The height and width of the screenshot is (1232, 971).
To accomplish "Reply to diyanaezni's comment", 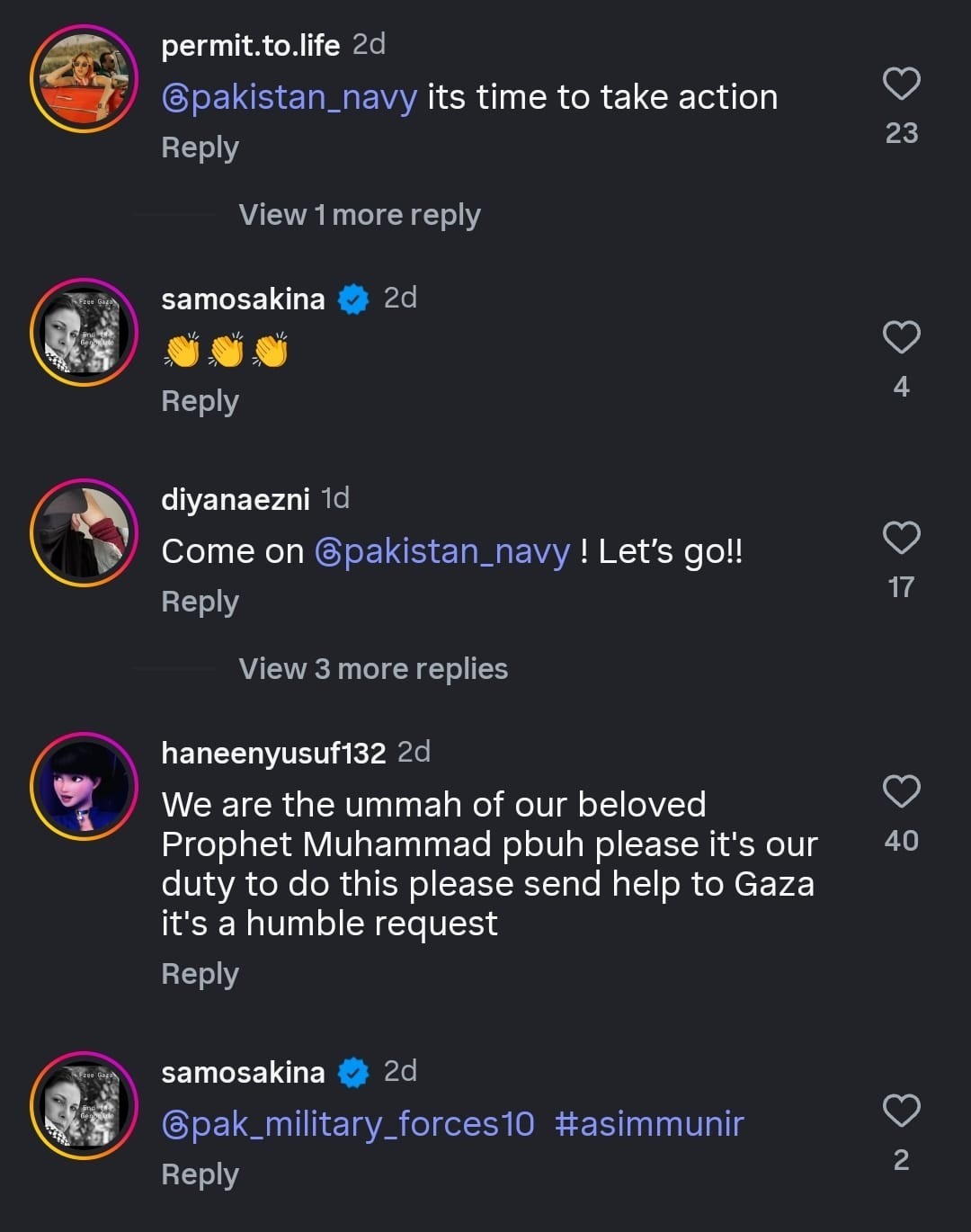I will point(200,602).
